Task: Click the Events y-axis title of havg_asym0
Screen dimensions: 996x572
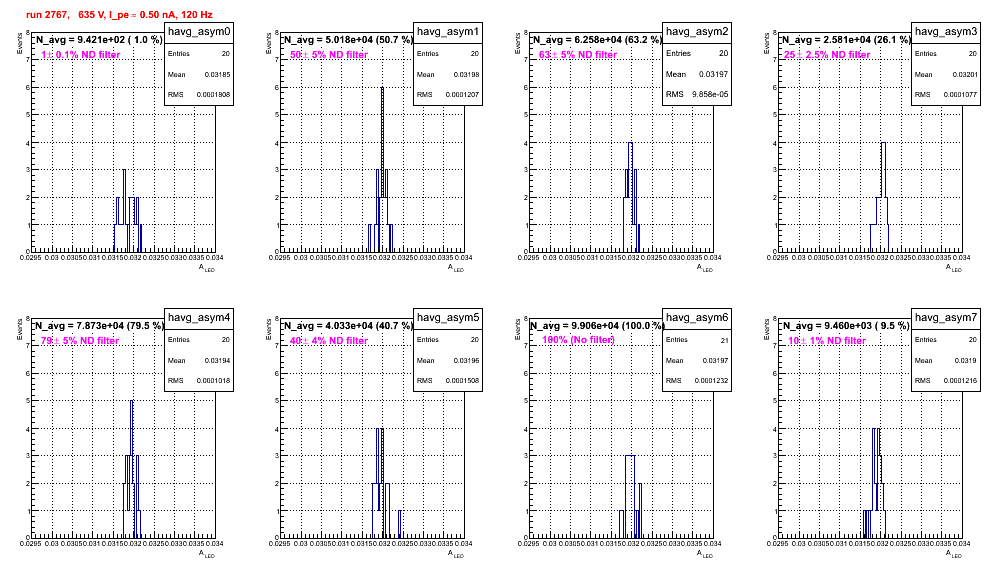Action: (x=19, y=43)
